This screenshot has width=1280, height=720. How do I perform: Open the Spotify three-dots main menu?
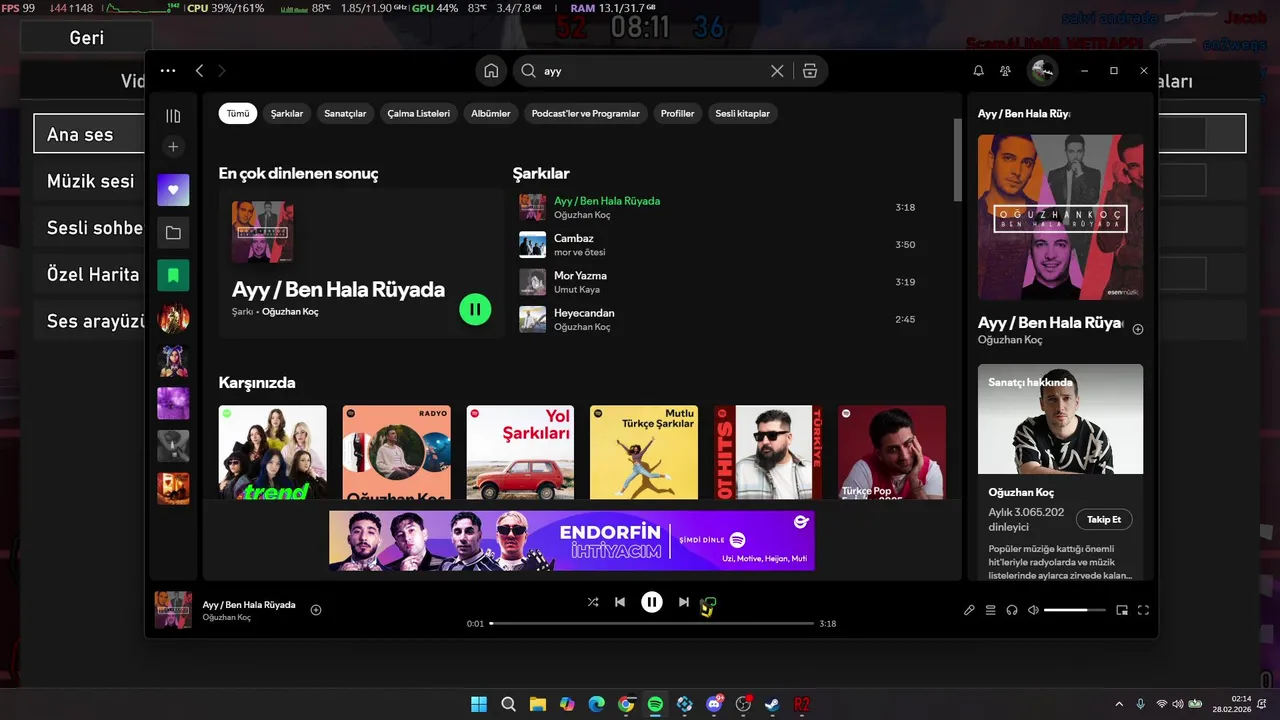[168, 71]
